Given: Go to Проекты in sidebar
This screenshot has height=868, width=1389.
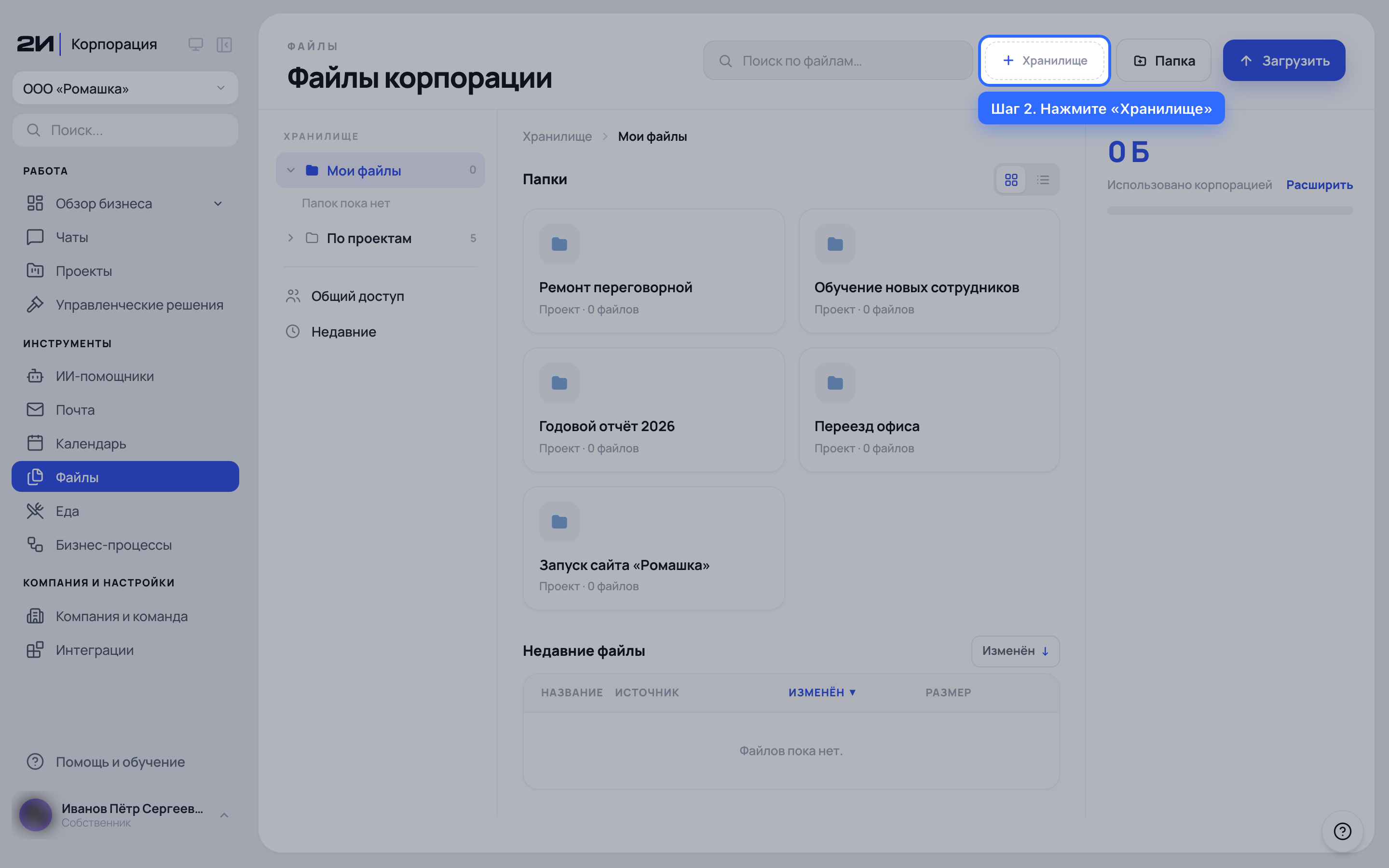Looking at the screenshot, I should point(125,271).
